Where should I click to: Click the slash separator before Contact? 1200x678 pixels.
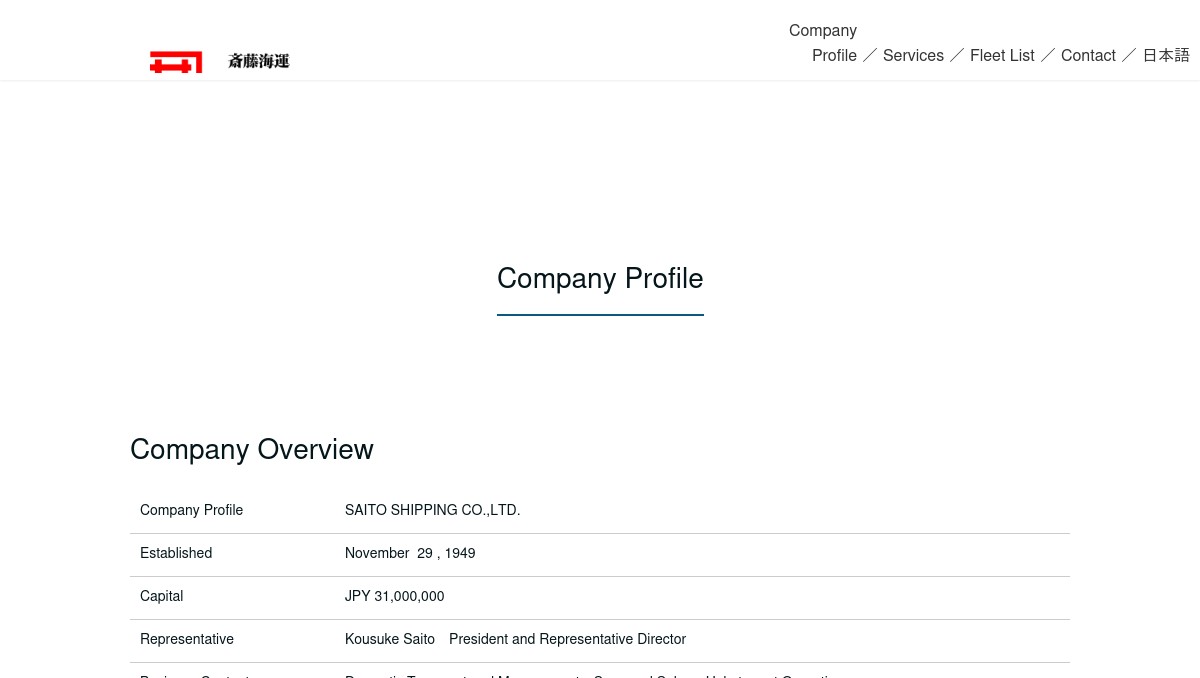(x=1048, y=55)
